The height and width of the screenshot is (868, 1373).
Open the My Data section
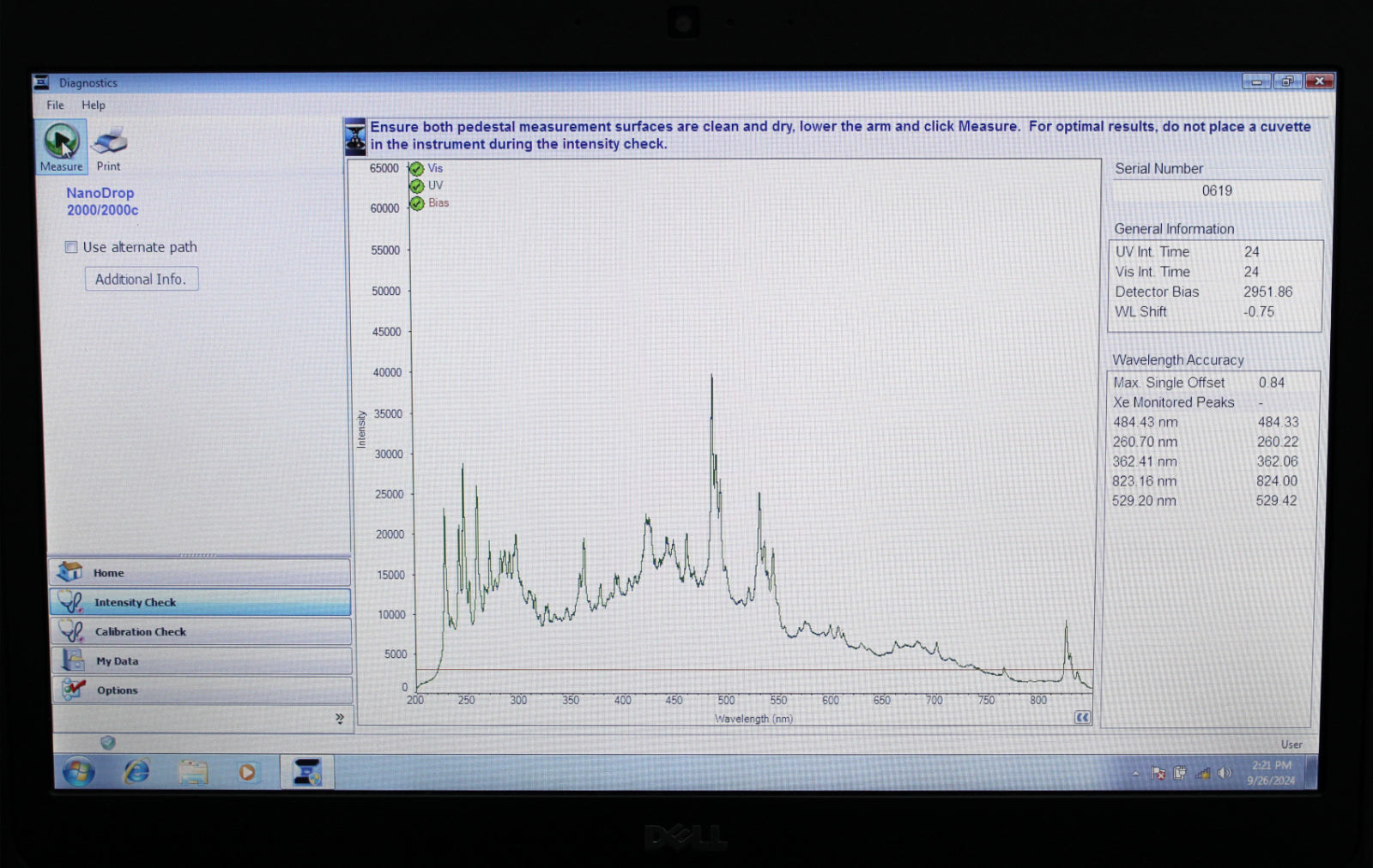(201, 660)
